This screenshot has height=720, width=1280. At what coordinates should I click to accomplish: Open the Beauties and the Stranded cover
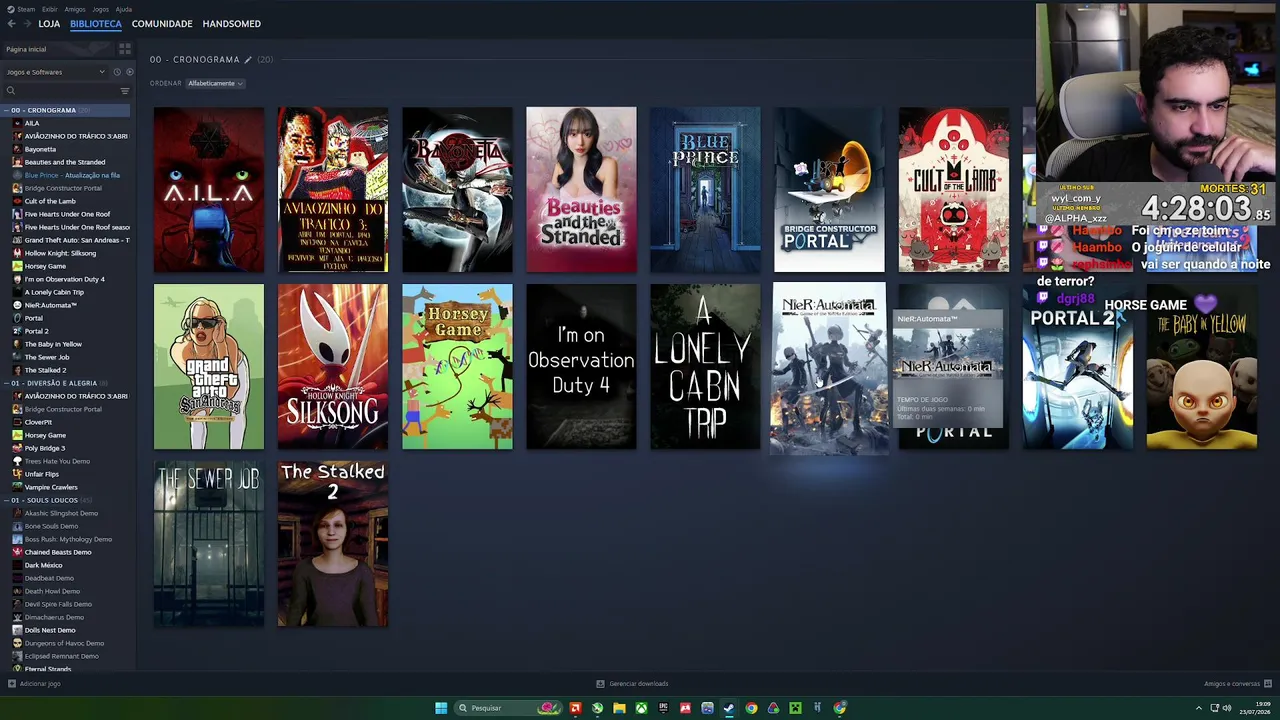581,189
